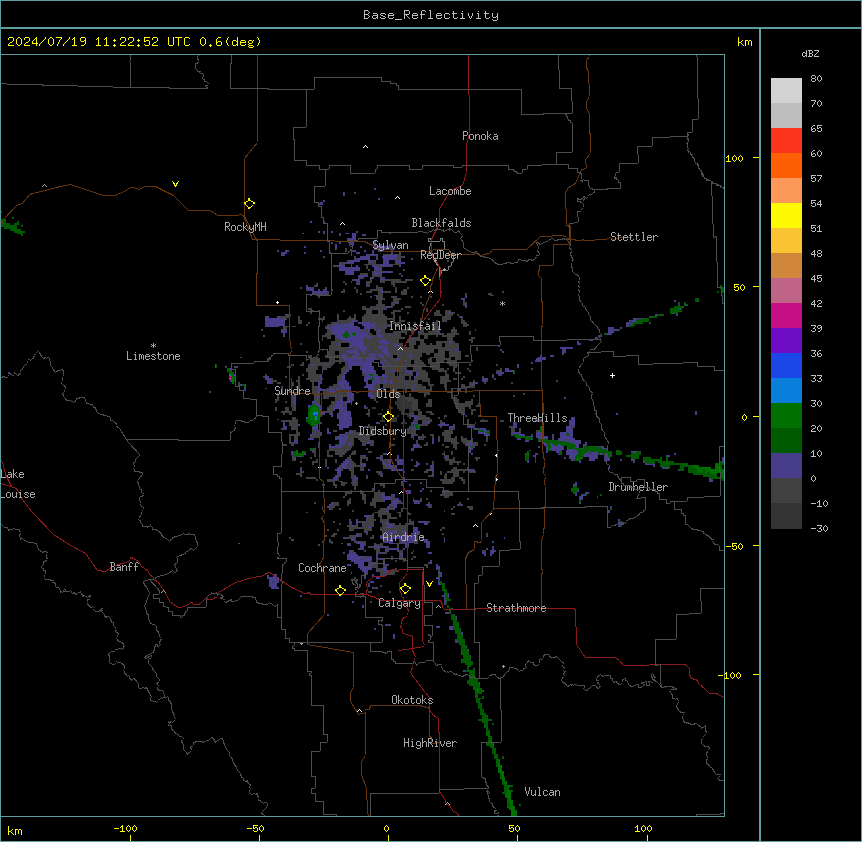Click the asterisk marker above Limestone
The image size is (862, 842).
click(153, 346)
